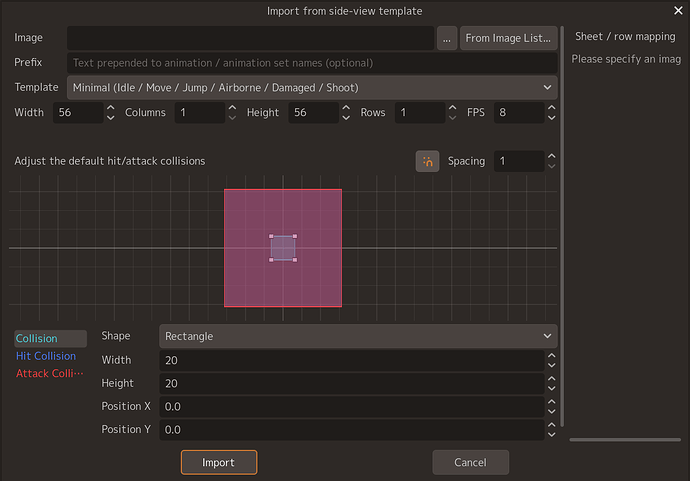Click the collision Width field showing 20
Viewport: 690px width, 481px height.
click(352, 360)
